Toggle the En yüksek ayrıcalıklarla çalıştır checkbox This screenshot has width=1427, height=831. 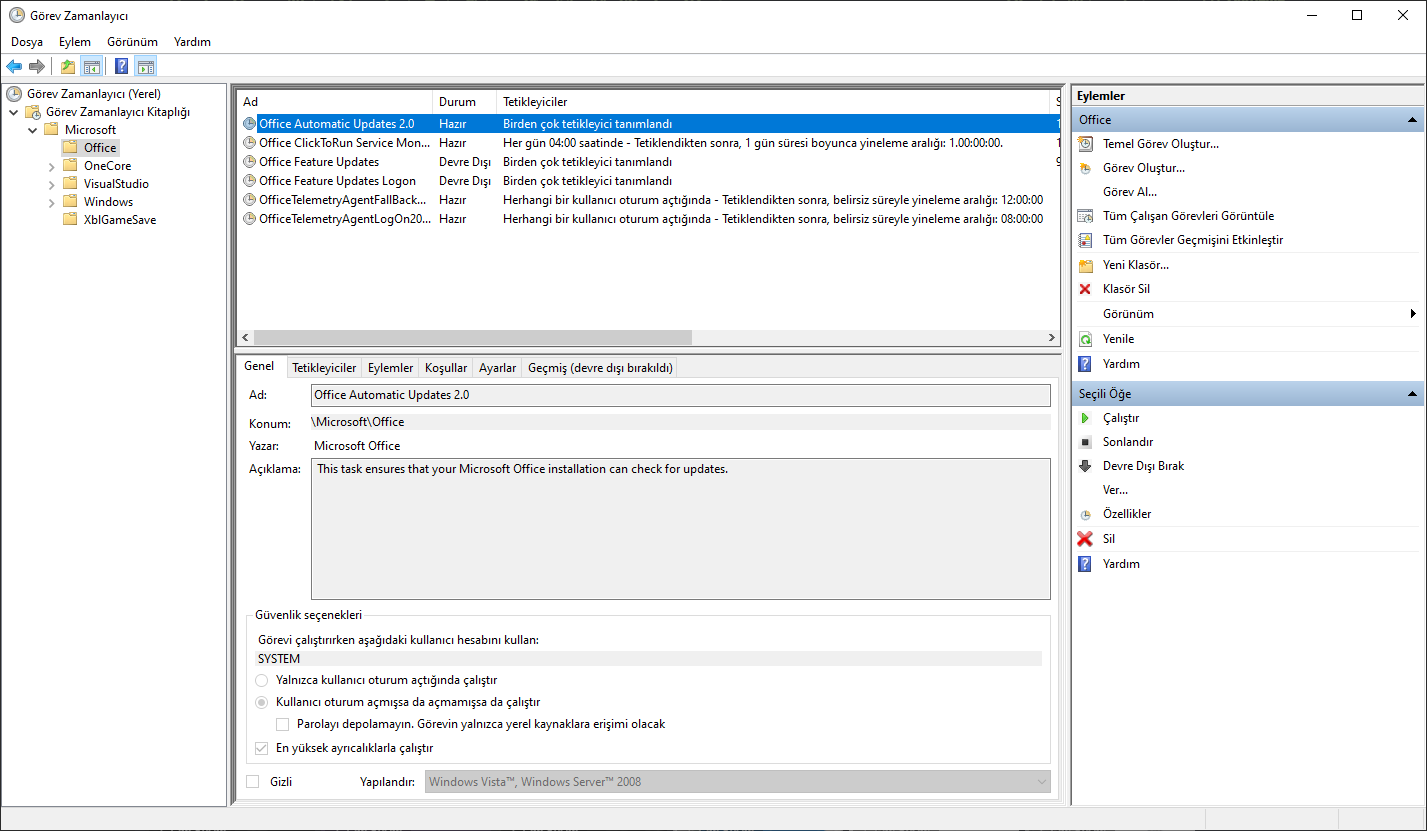coord(262,748)
